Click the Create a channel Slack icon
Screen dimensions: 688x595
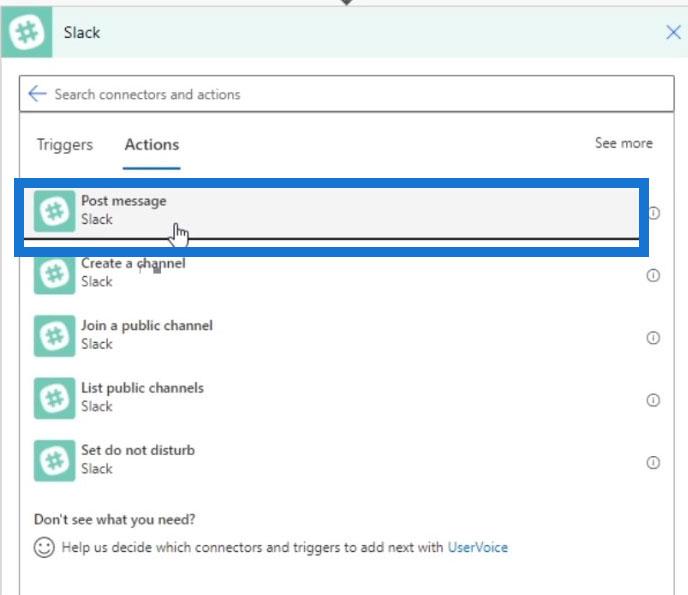click(54, 275)
